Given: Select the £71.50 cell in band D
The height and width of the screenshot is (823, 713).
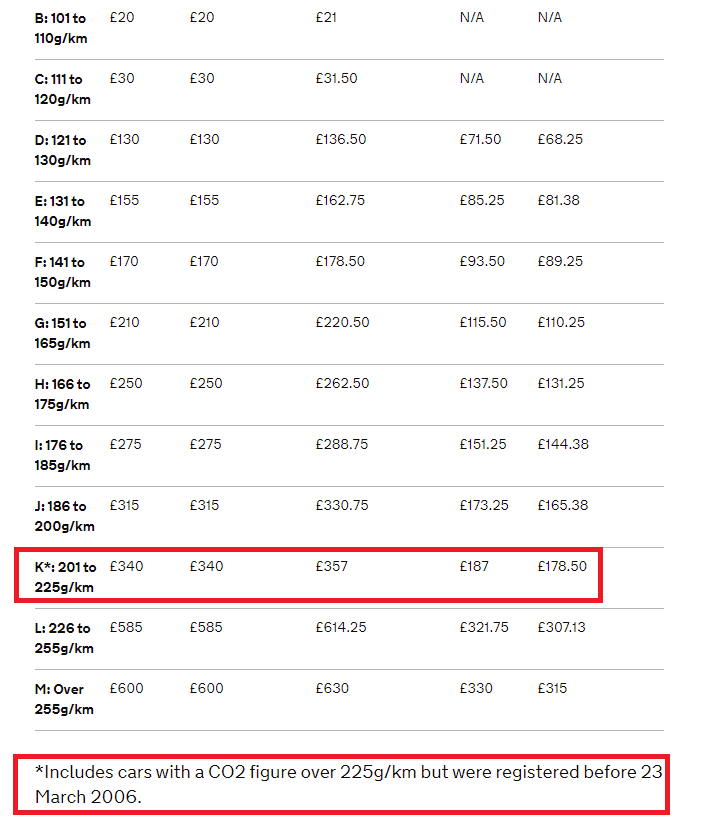Looking at the screenshot, I should [480, 139].
